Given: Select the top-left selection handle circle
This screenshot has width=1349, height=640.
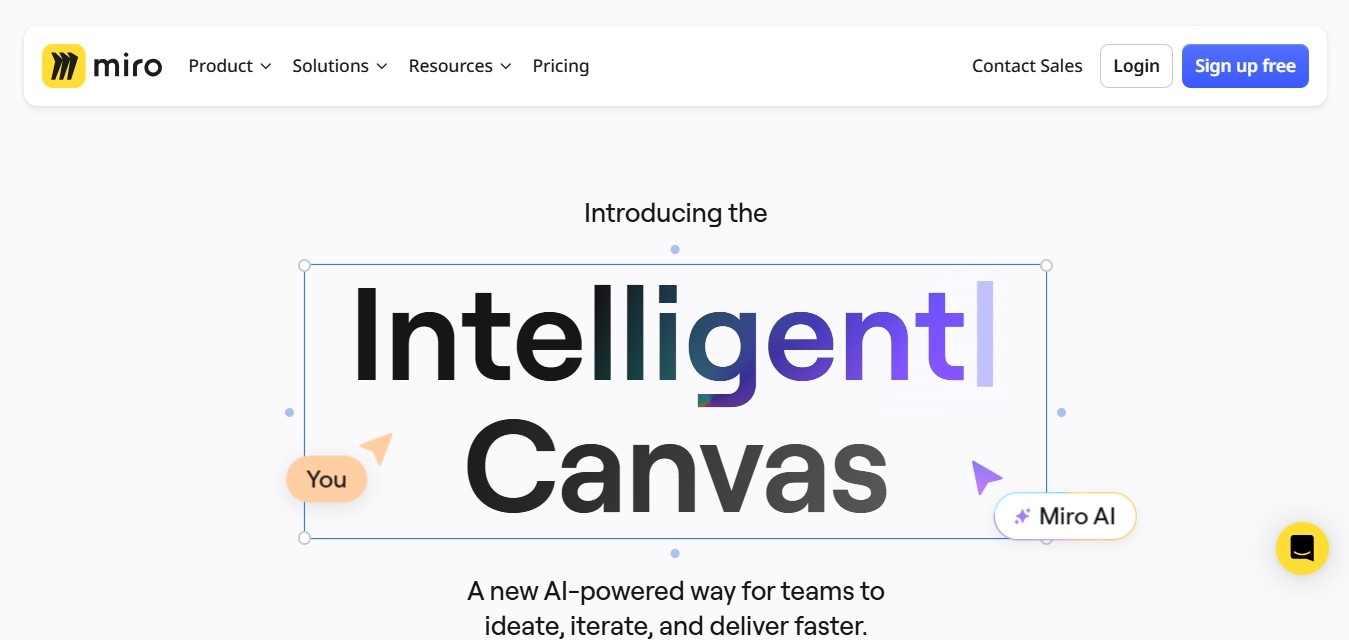Looking at the screenshot, I should (x=305, y=266).
